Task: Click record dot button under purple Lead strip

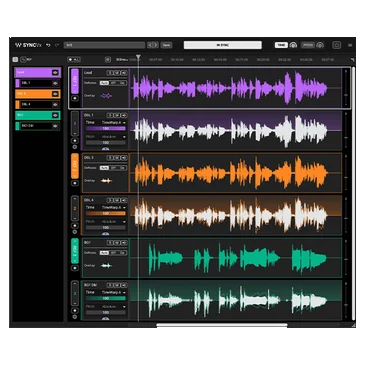Action: (75, 98)
